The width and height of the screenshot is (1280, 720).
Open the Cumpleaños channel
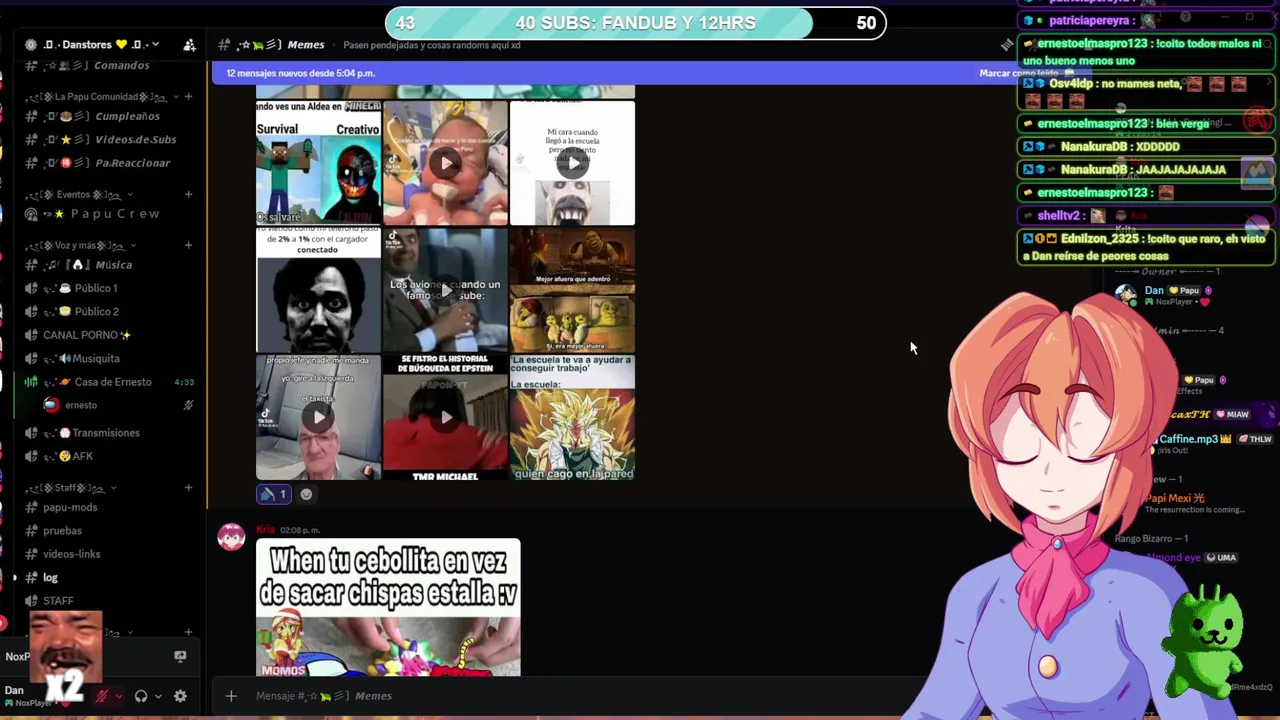(x=110, y=116)
